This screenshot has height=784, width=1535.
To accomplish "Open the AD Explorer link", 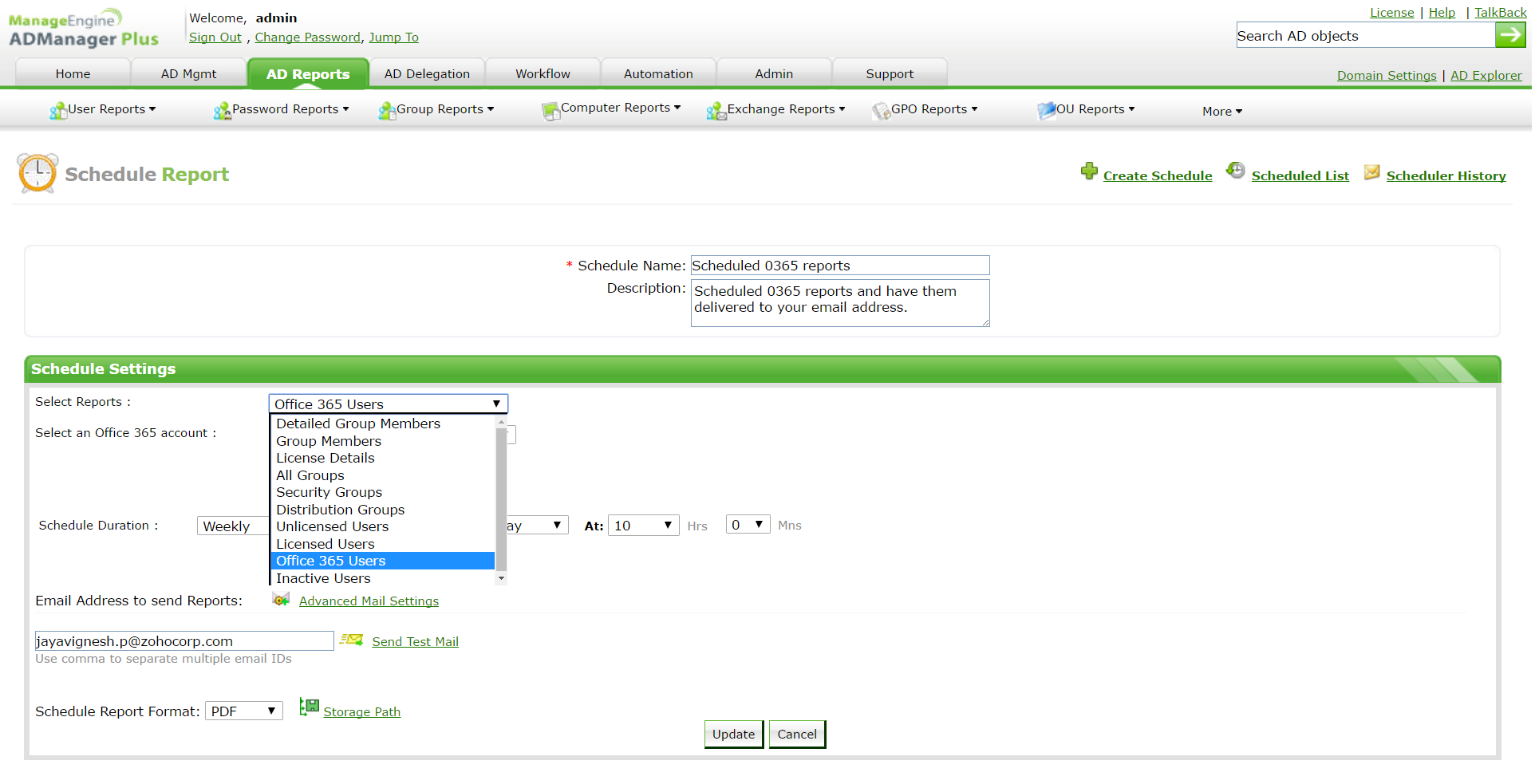I will click(x=1486, y=76).
